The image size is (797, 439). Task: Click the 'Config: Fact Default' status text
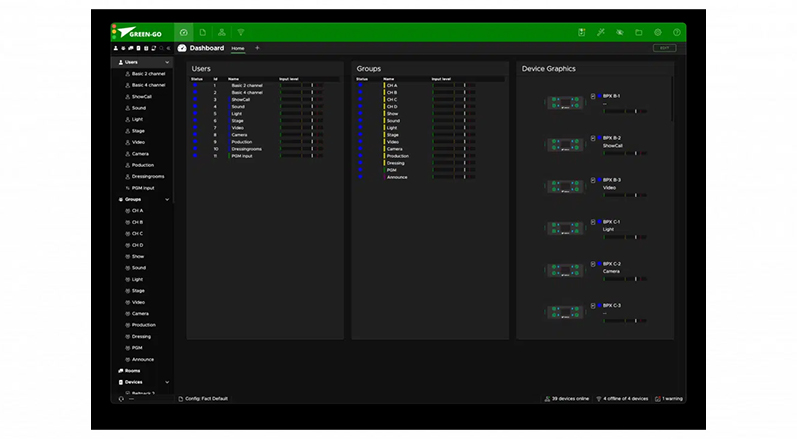tap(206, 399)
